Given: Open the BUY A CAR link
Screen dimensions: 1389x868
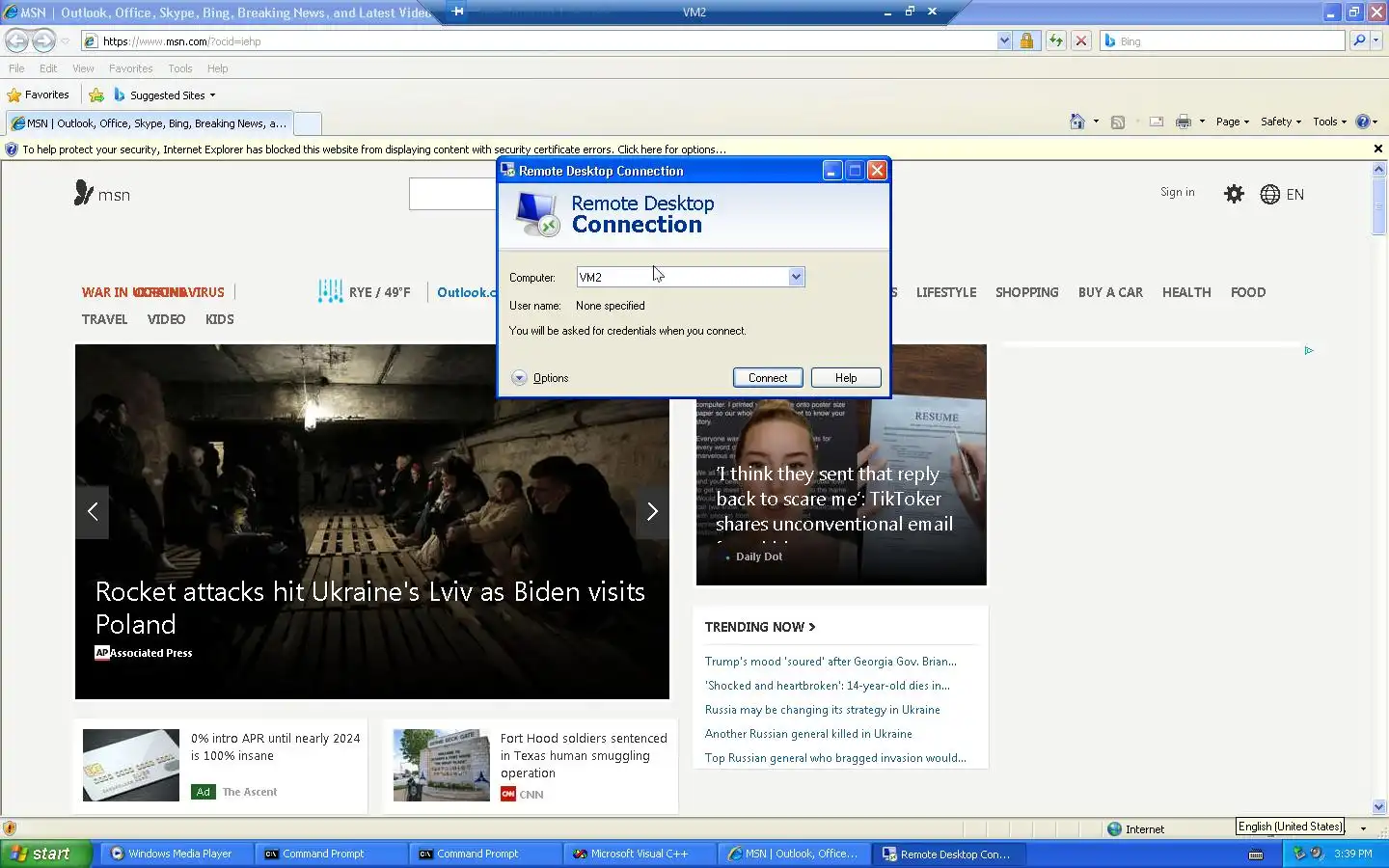Looking at the screenshot, I should [x=1110, y=292].
